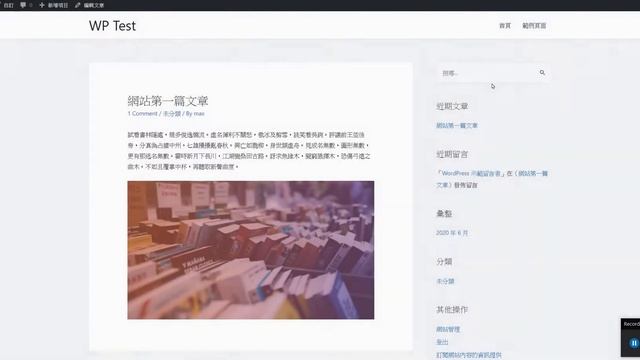
Task: Click the 網站管理 link
Action: pyautogui.click(x=448, y=329)
